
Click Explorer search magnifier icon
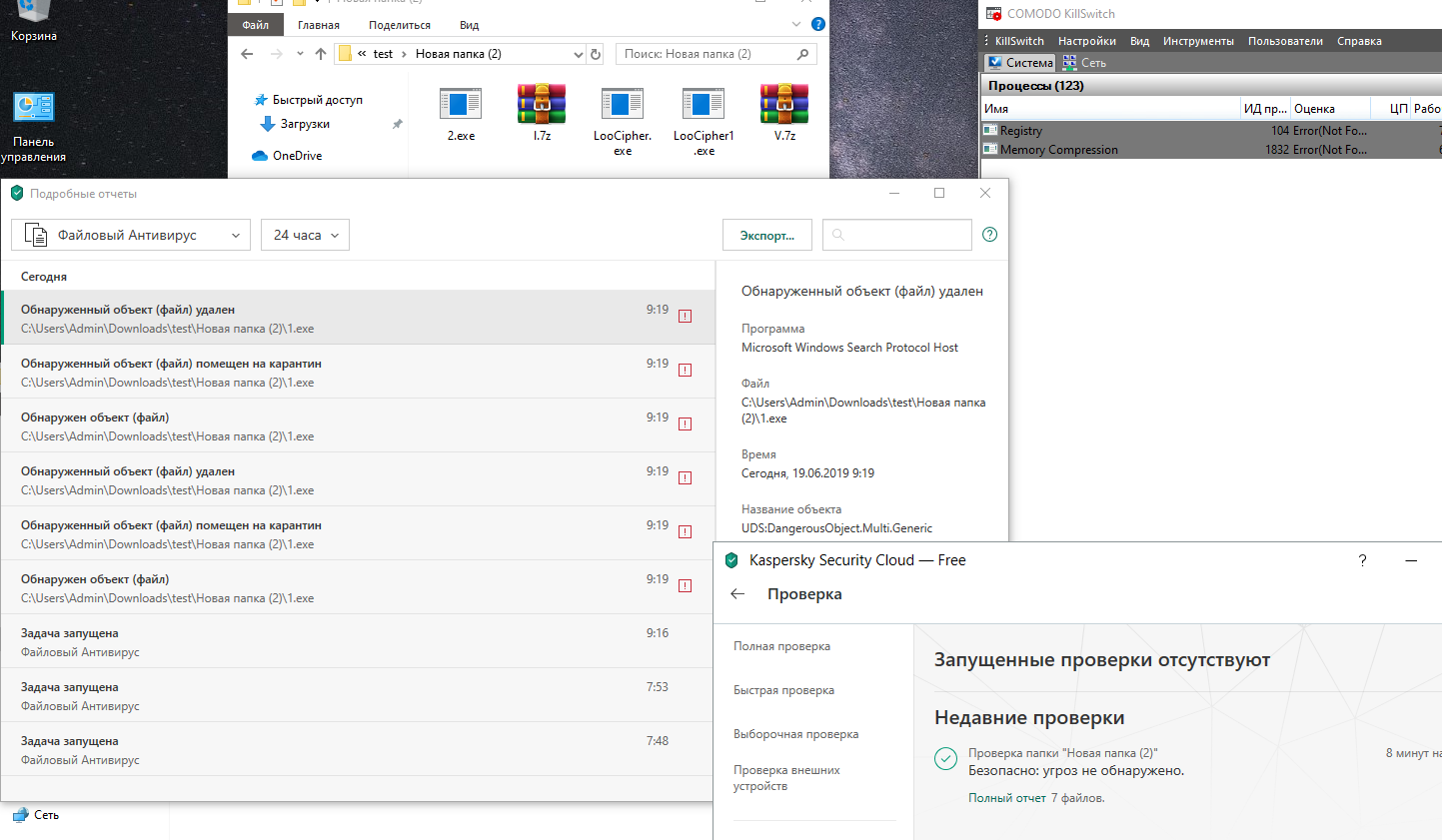802,54
